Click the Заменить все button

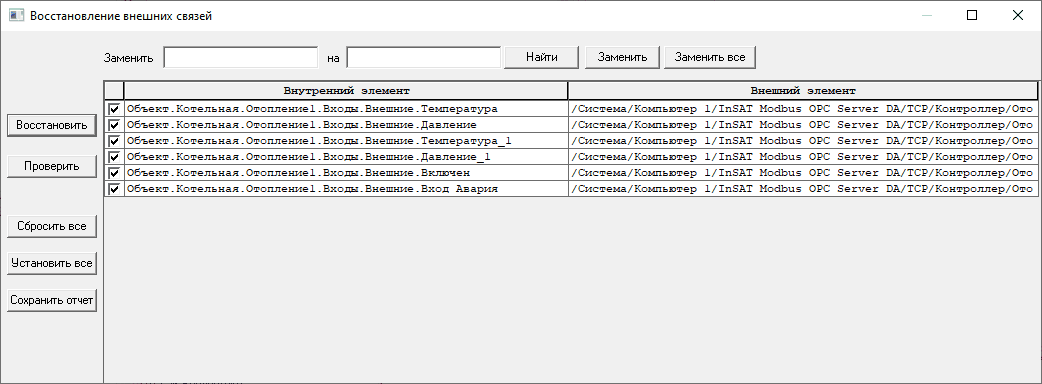(710, 57)
